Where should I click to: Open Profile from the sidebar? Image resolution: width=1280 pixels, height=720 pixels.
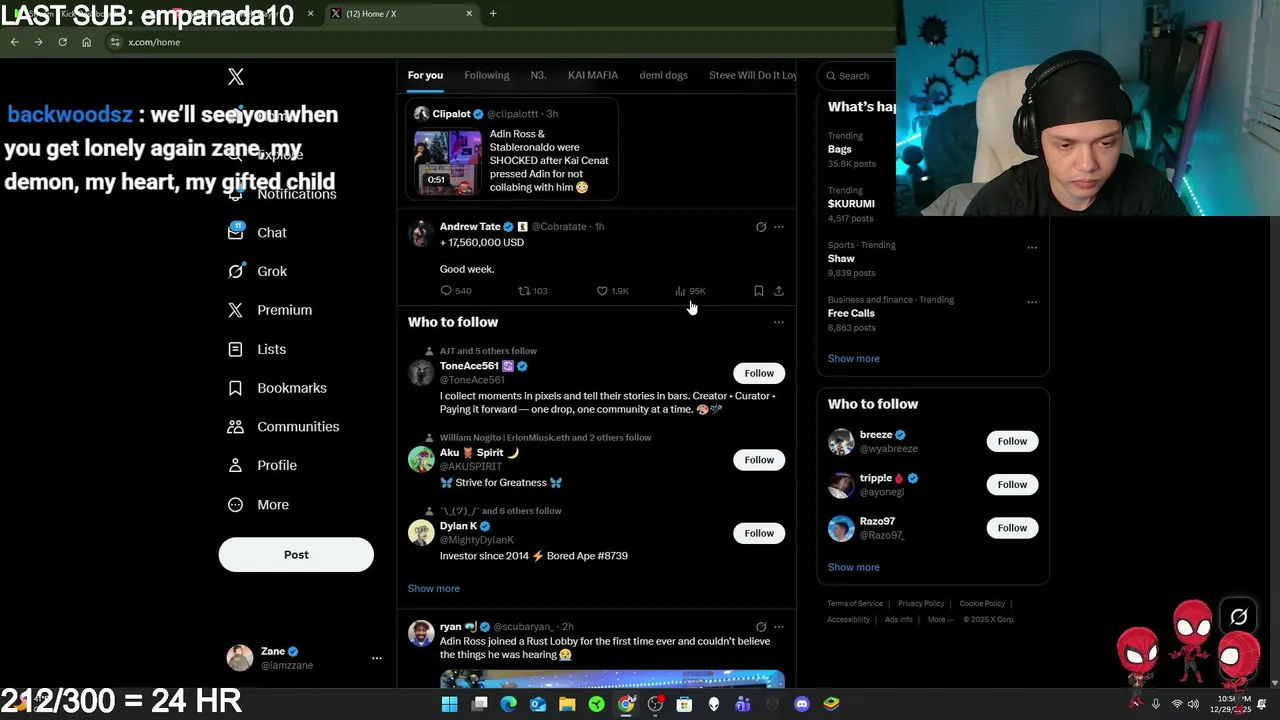click(262, 465)
